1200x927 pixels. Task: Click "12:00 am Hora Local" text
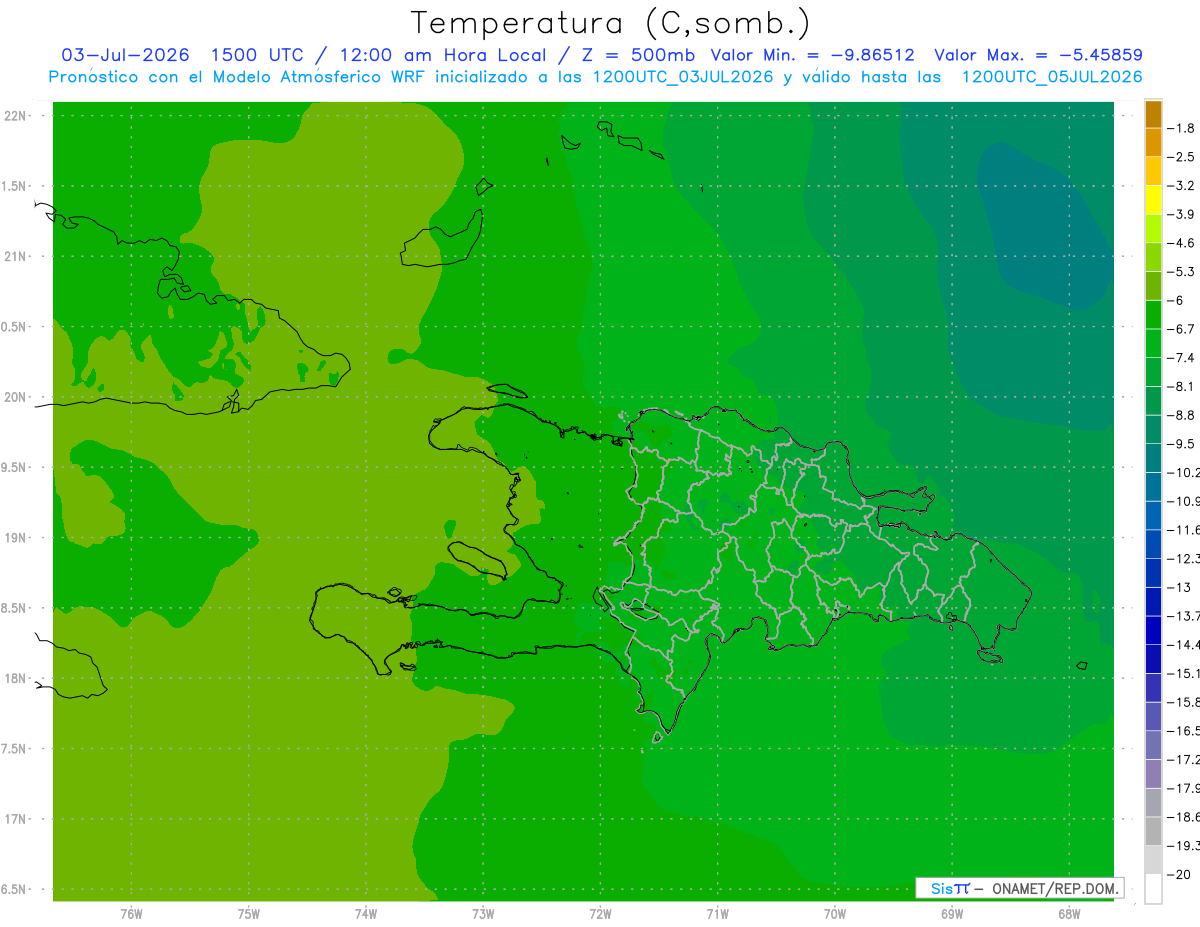[441, 55]
